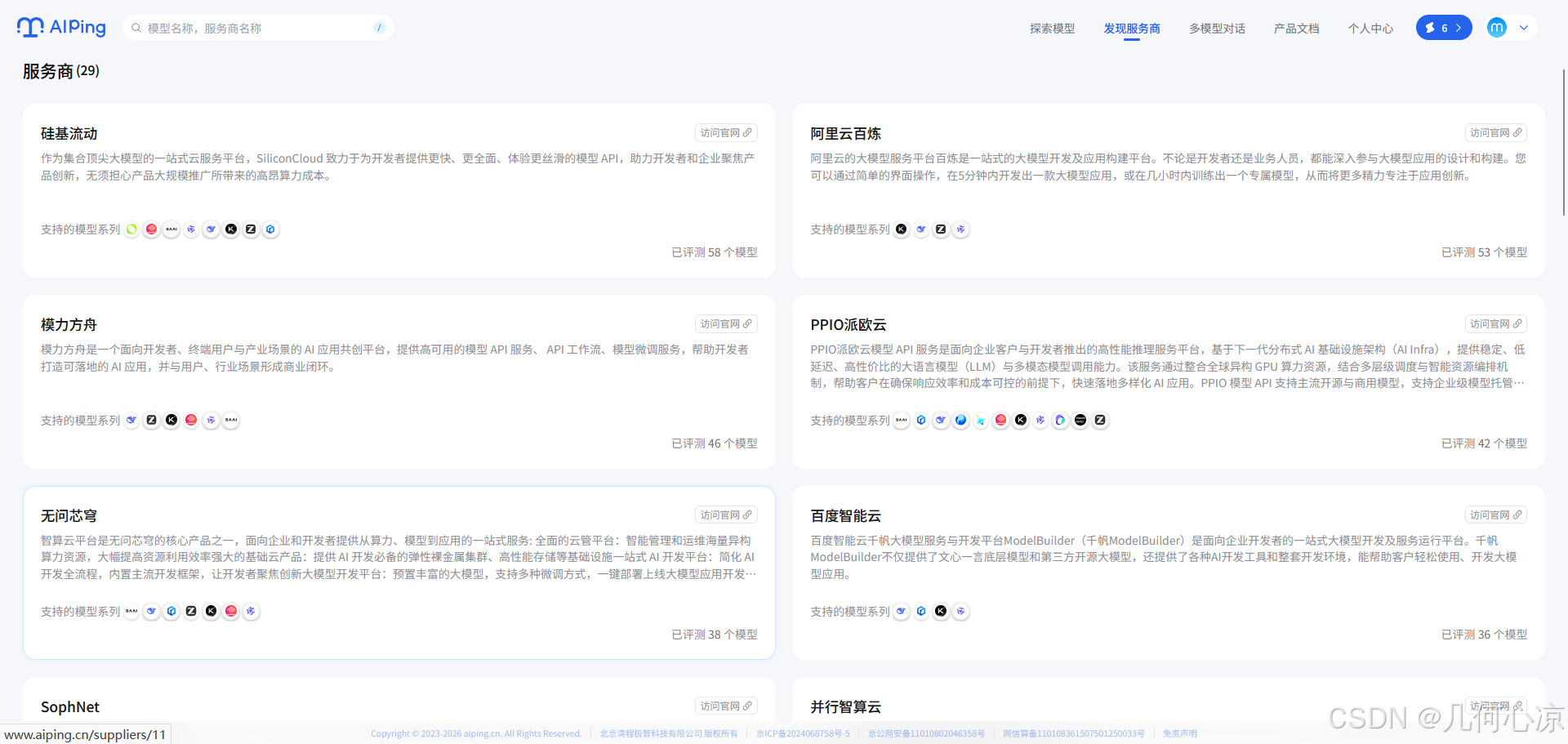Viewport: 1568px width, 744px height.
Task: Click the AIPing logo
Action: tap(61, 27)
